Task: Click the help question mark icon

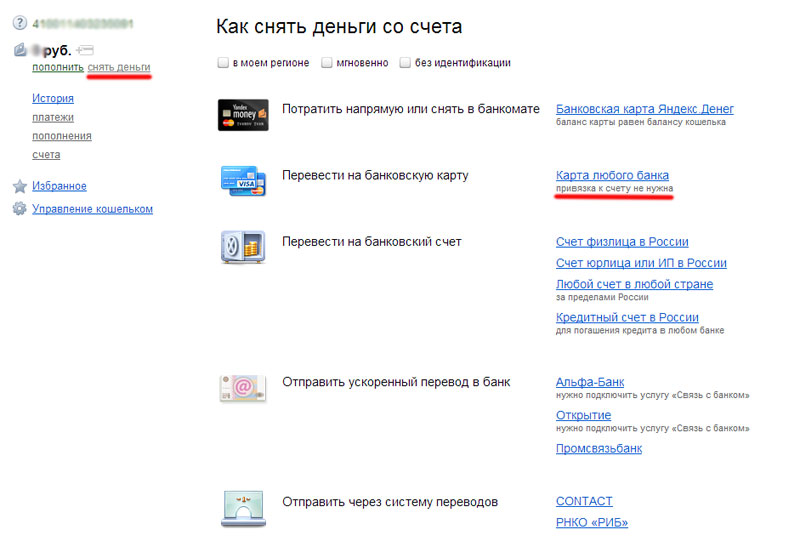Action: click(19, 23)
